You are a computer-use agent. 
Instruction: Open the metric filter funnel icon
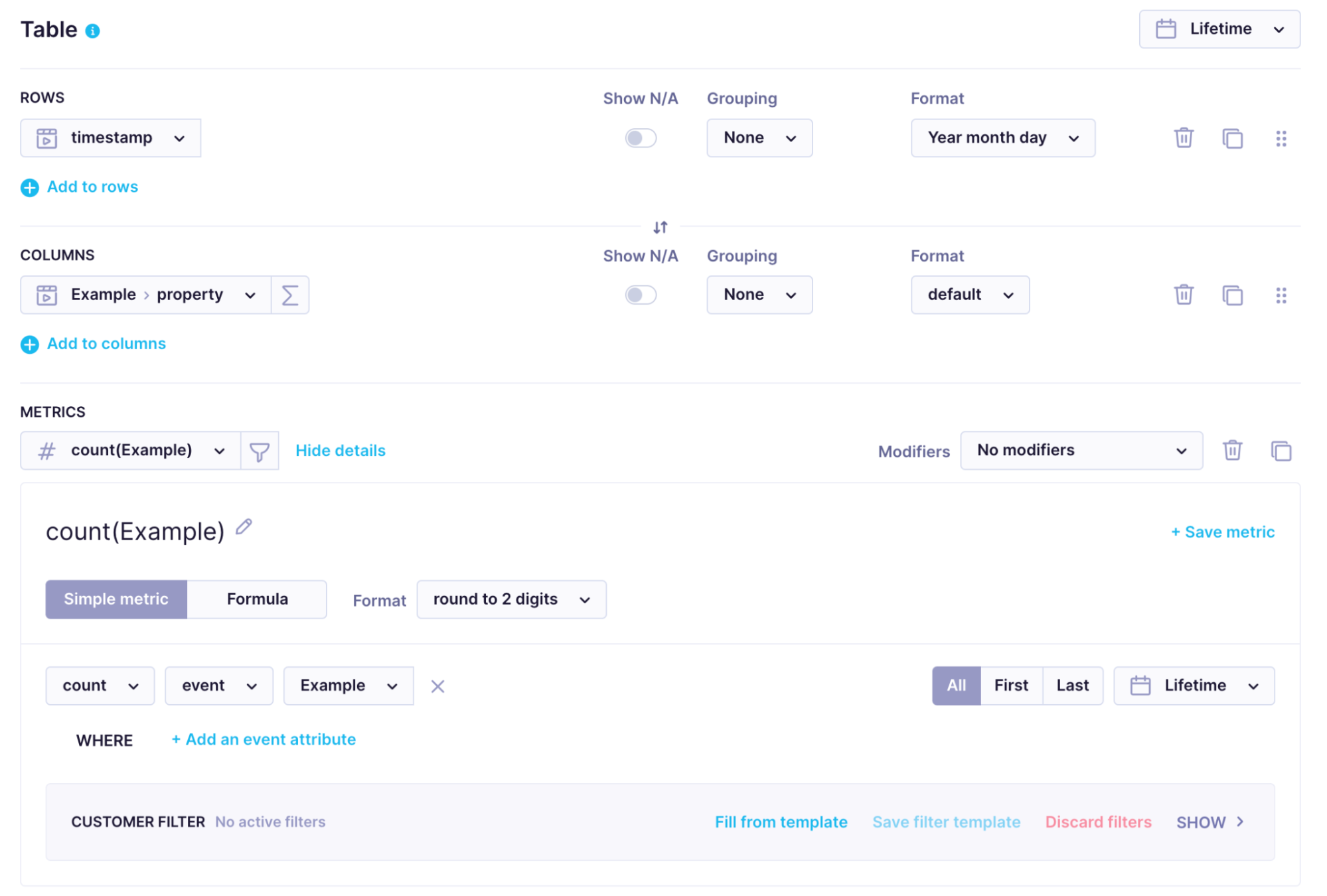(x=260, y=451)
